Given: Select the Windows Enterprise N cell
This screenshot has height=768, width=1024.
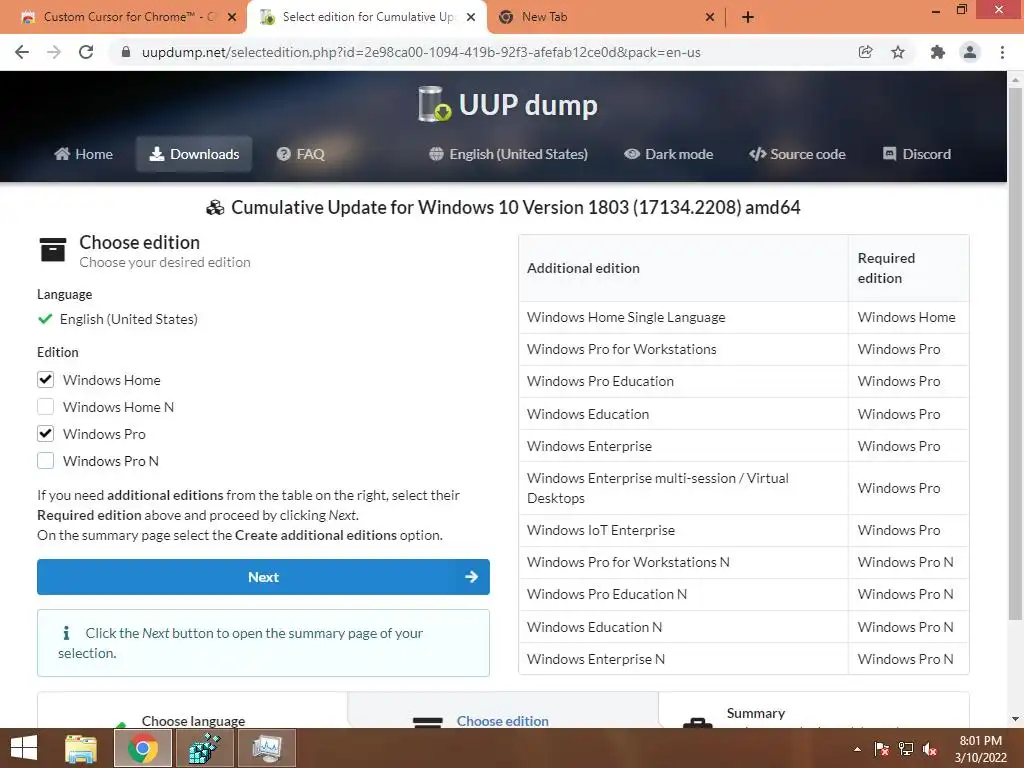Looking at the screenshot, I should tap(683, 659).
